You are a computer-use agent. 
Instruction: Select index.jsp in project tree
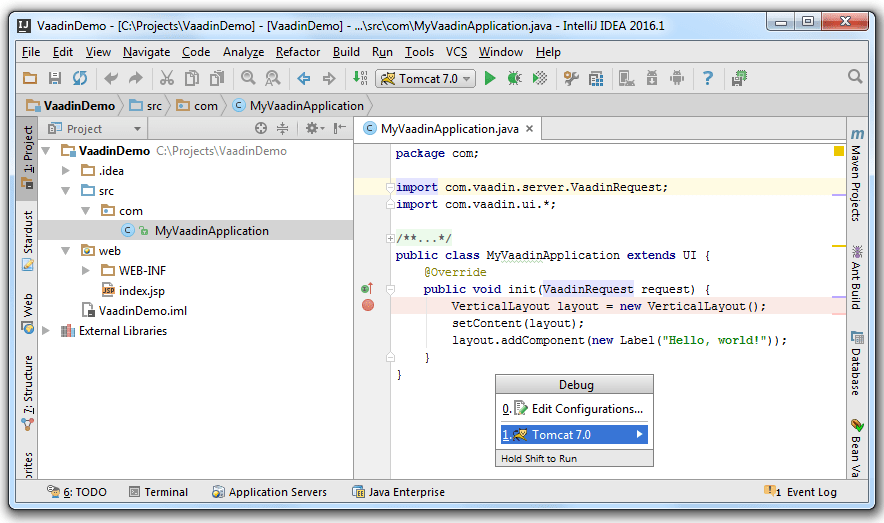[141, 291]
